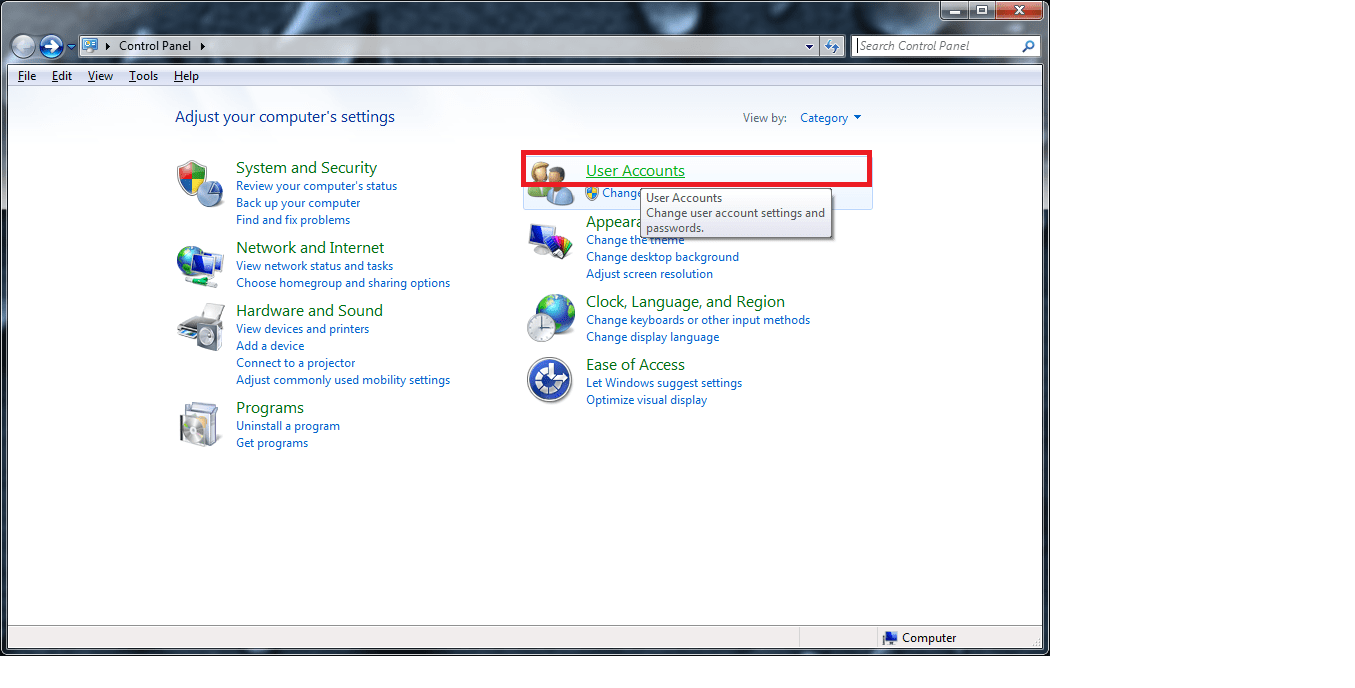Click Add a device link
The width and height of the screenshot is (1355, 688).
pos(270,346)
